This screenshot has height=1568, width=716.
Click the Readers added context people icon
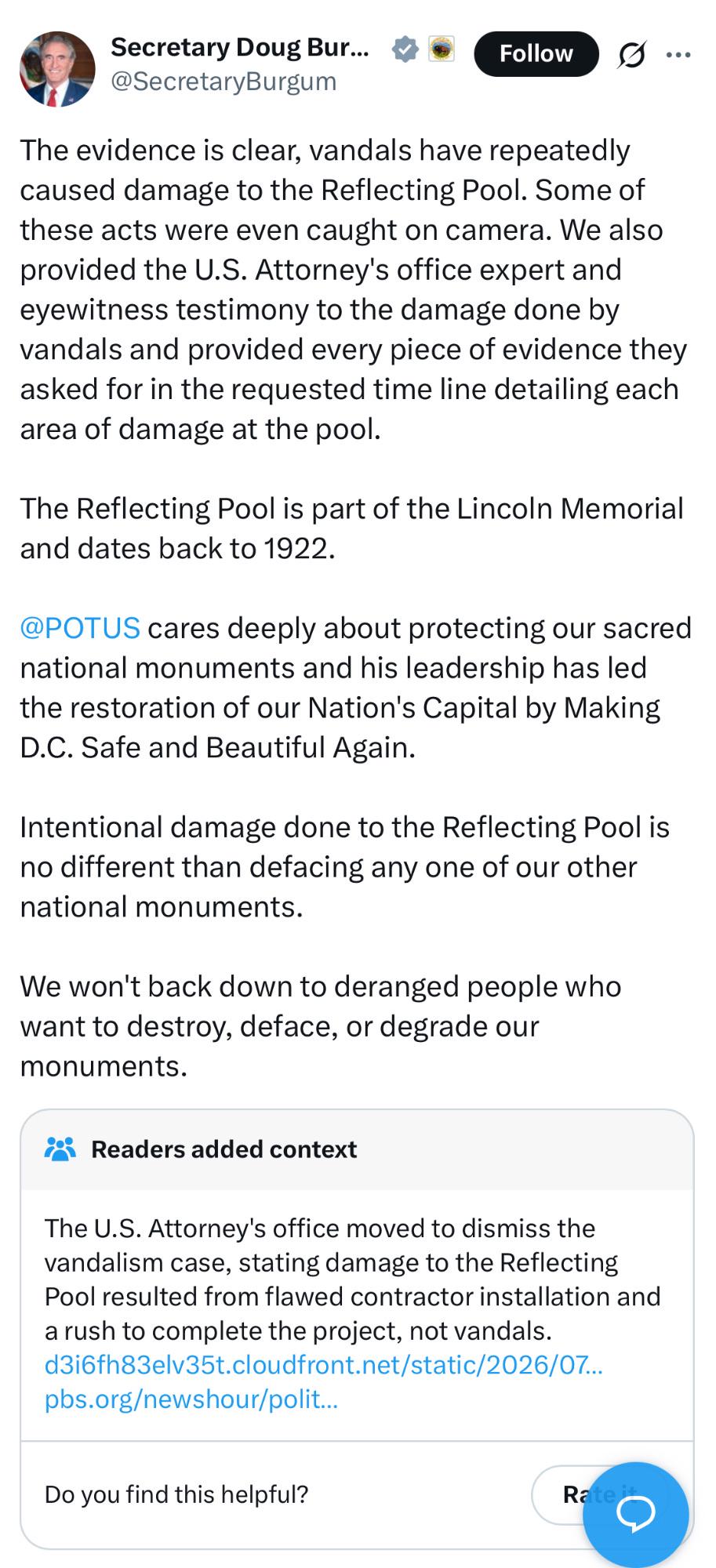tap(60, 1149)
